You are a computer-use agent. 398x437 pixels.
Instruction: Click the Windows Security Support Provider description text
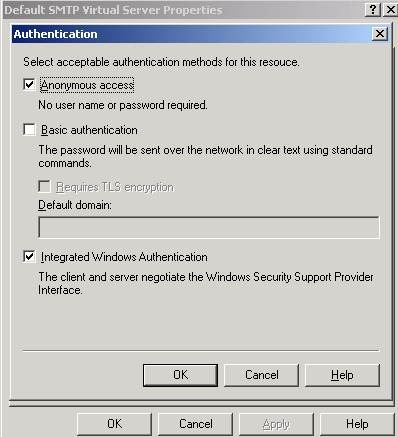(x=206, y=283)
